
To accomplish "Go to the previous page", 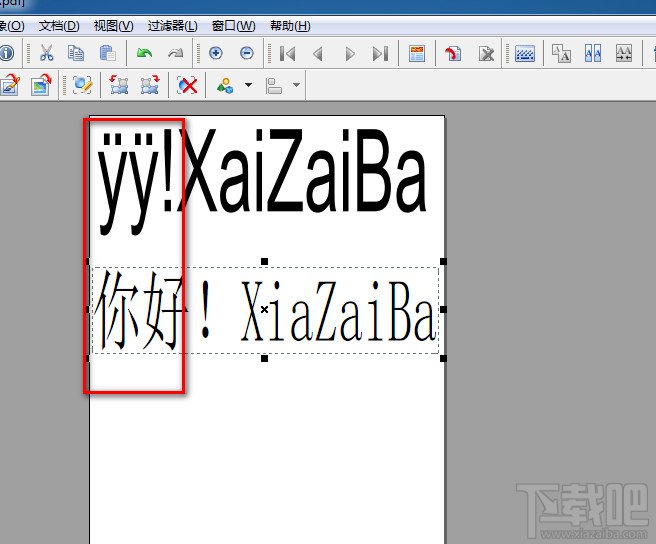I will tap(318, 54).
